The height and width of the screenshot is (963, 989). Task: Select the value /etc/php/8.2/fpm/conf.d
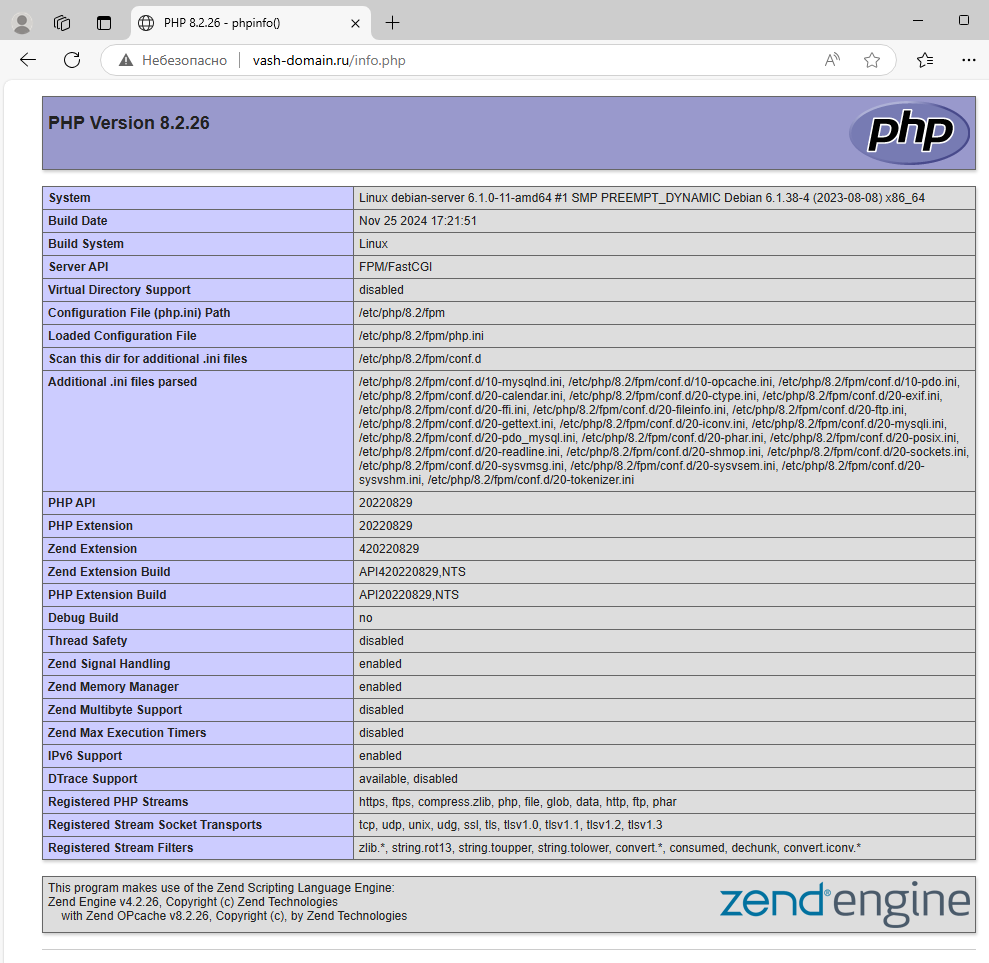click(x=420, y=359)
